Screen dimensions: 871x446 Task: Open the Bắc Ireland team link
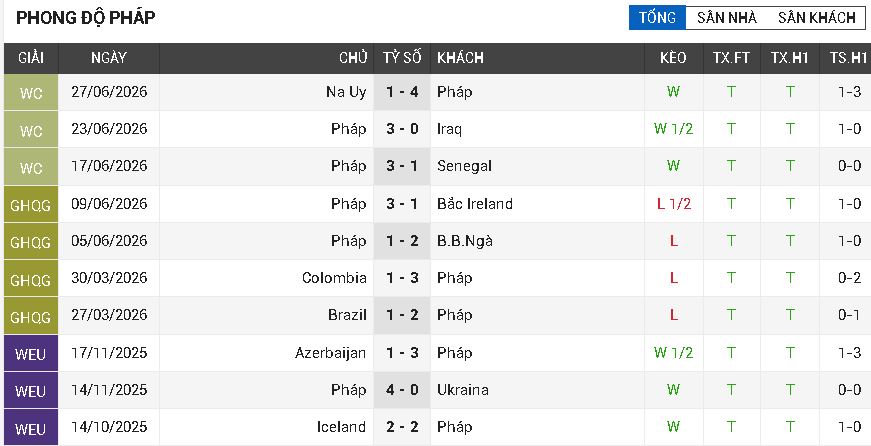tap(474, 204)
